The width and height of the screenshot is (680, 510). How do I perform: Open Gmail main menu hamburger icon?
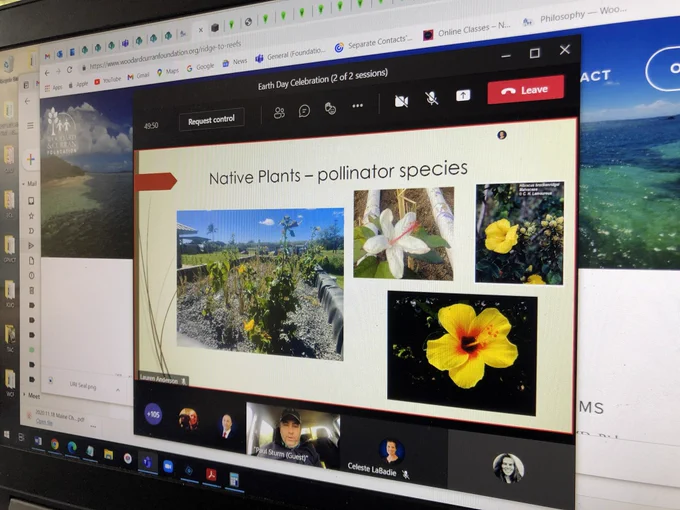[x=30, y=126]
